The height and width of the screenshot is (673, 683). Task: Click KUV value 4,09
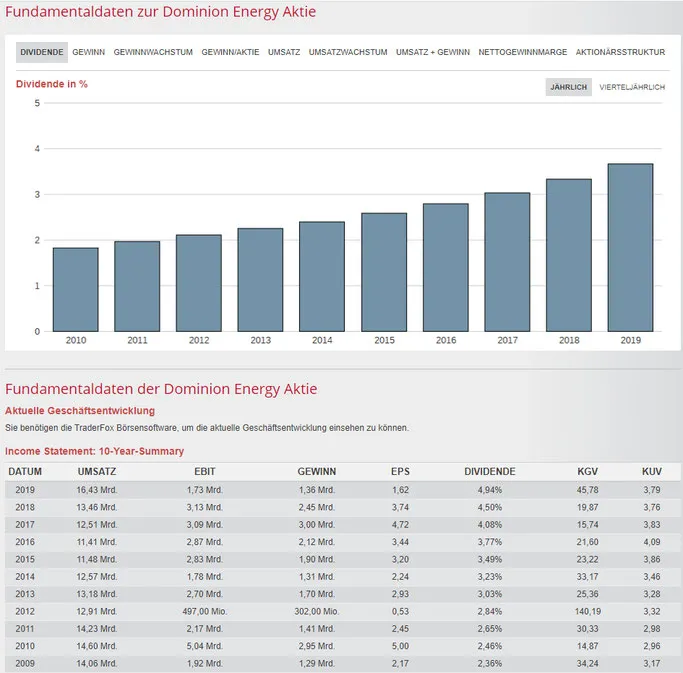(x=652, y=542)
